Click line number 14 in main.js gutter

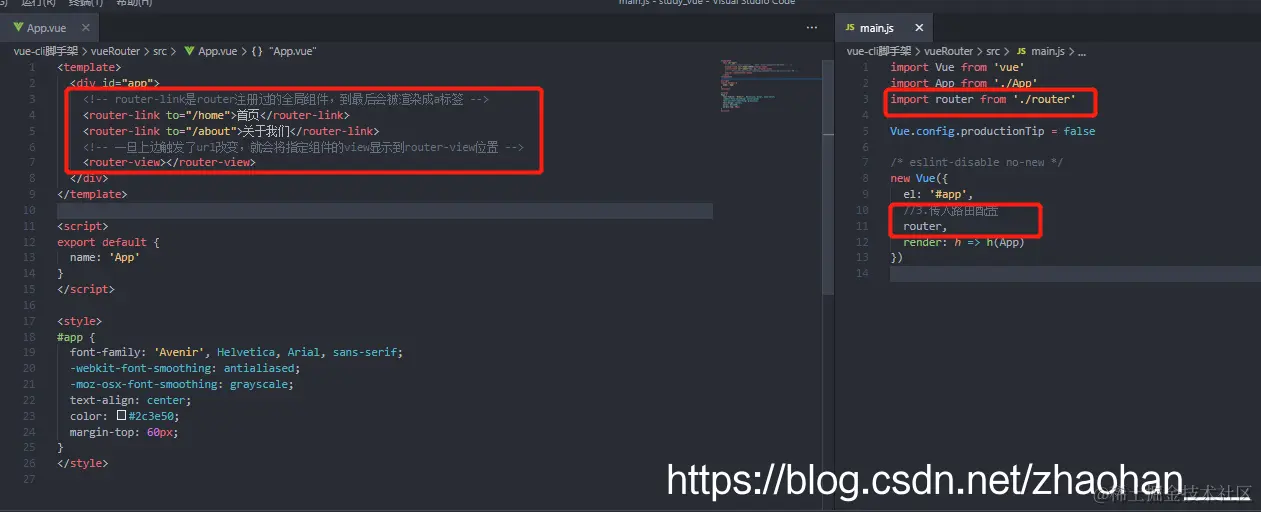click(863, 273)
